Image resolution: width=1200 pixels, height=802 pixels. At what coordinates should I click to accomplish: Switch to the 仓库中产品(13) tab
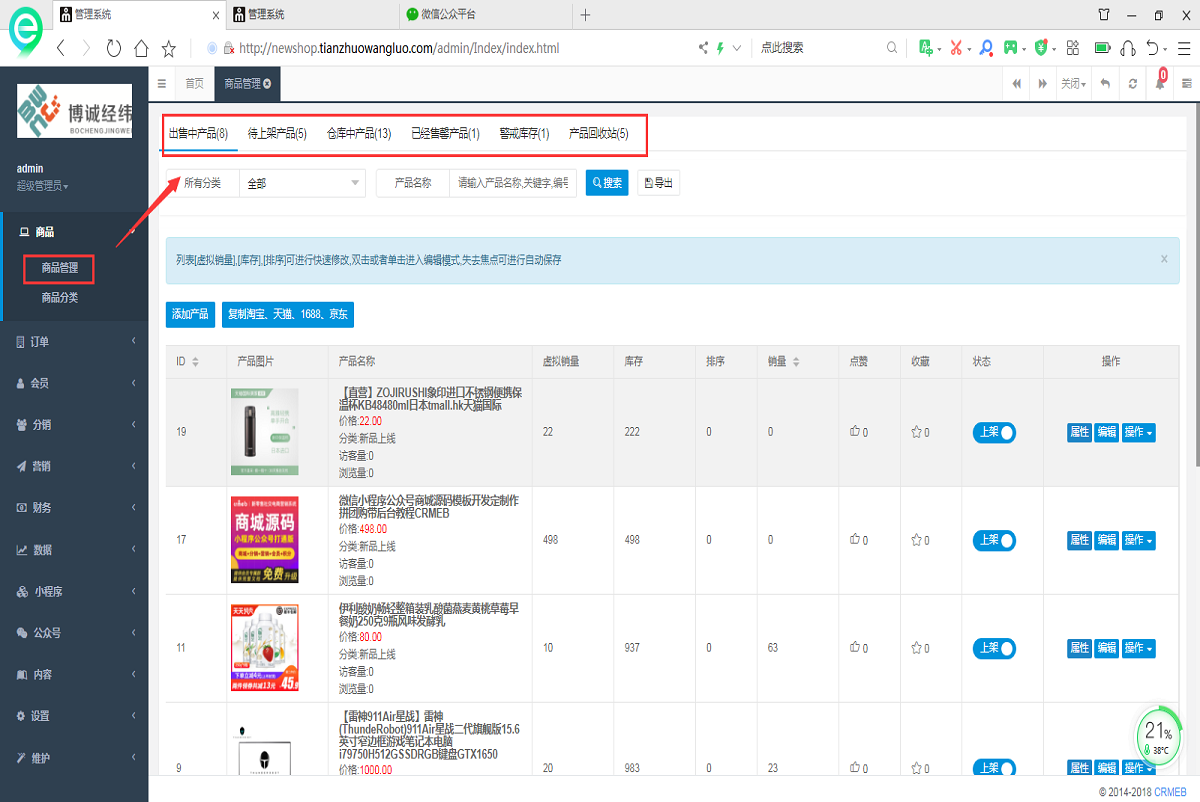tap(358, 134)
